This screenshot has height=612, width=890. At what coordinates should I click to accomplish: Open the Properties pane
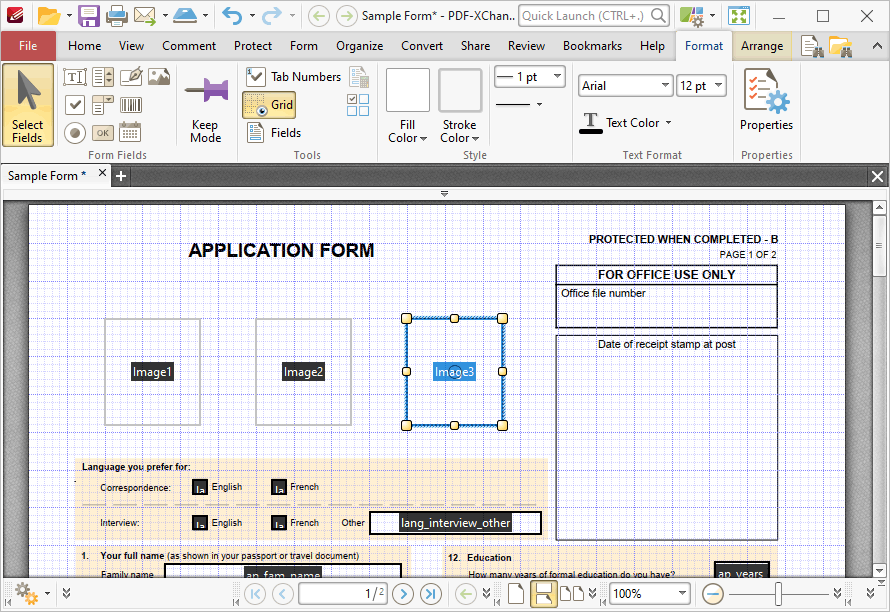coord(766,100)
